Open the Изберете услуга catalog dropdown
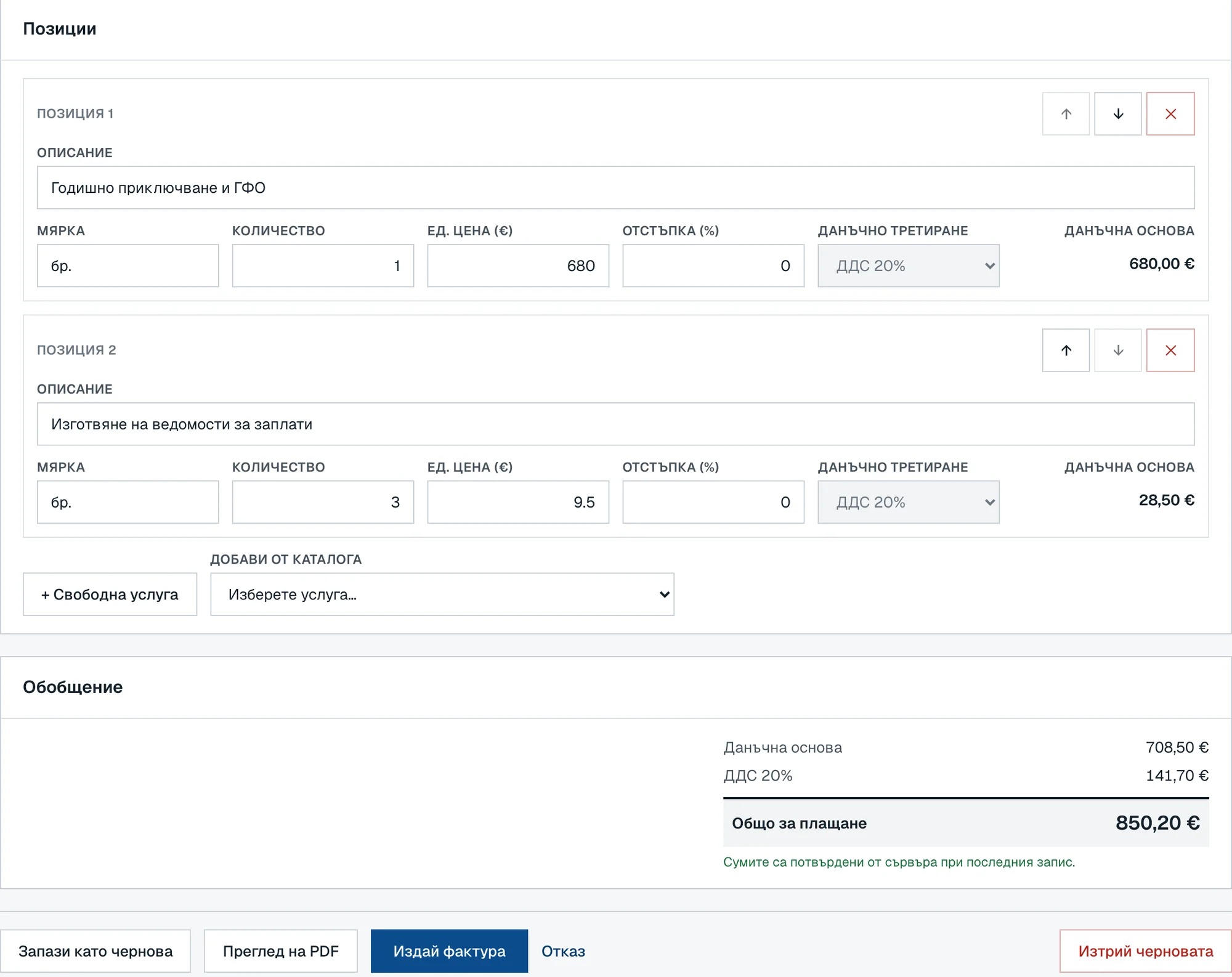 click(442, 594)
